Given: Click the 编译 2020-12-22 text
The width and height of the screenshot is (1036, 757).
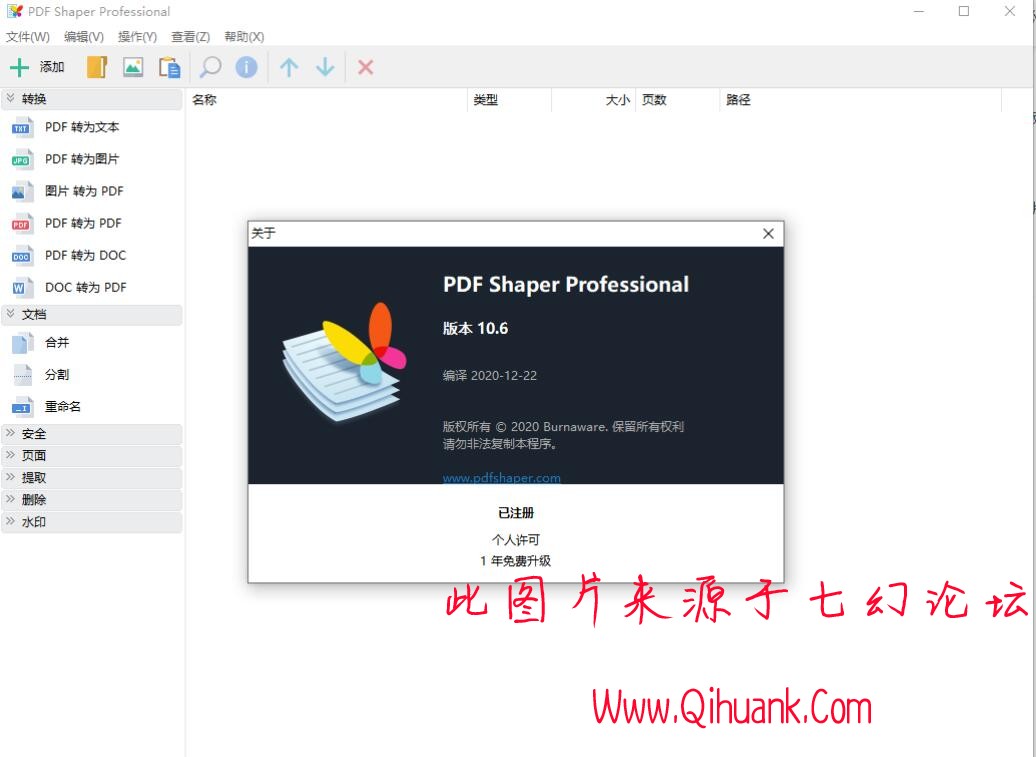Looking at the screenshot, I should 490,375.
